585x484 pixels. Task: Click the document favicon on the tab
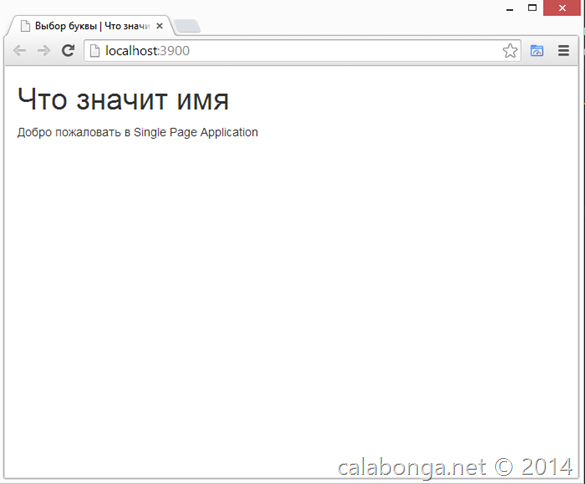pos(25,26)
